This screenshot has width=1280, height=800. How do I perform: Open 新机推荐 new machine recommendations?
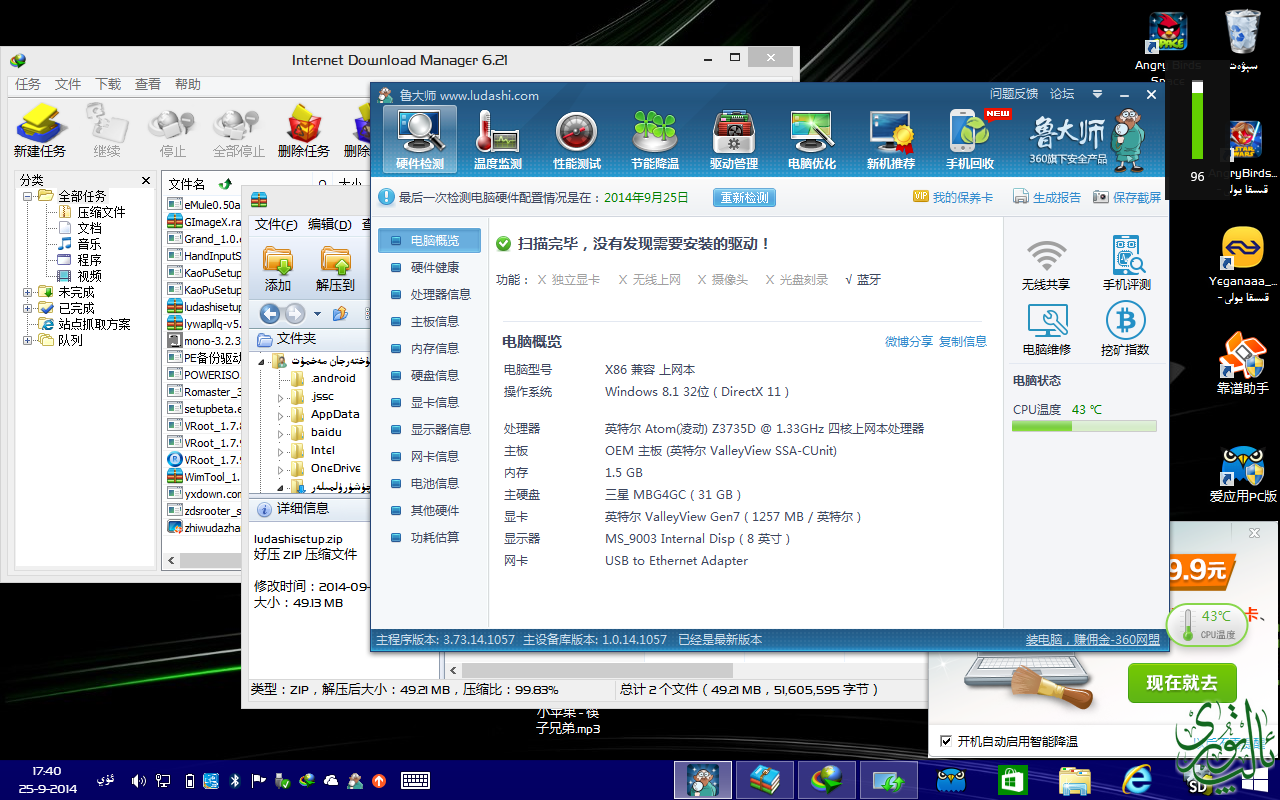(x=891, y=140)
